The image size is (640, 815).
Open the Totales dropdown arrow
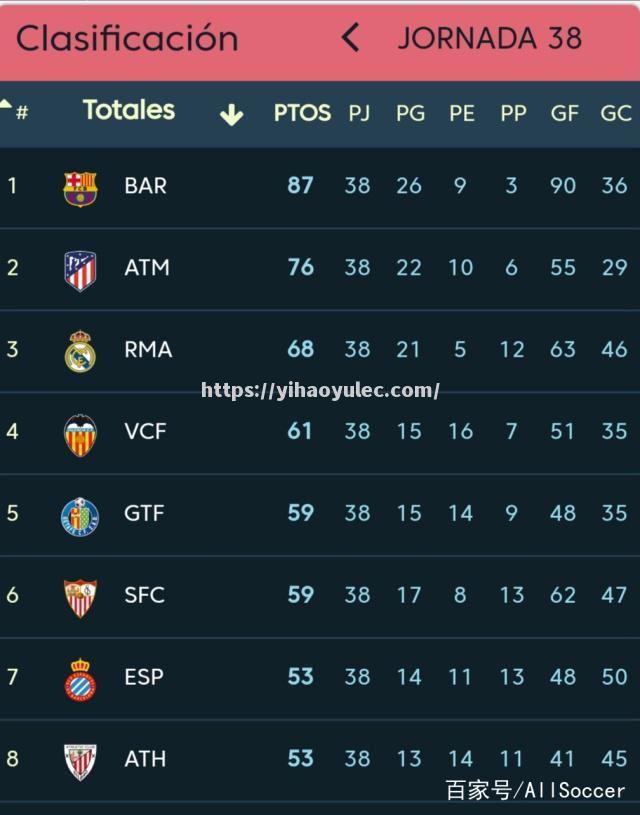tap(231, 114)
